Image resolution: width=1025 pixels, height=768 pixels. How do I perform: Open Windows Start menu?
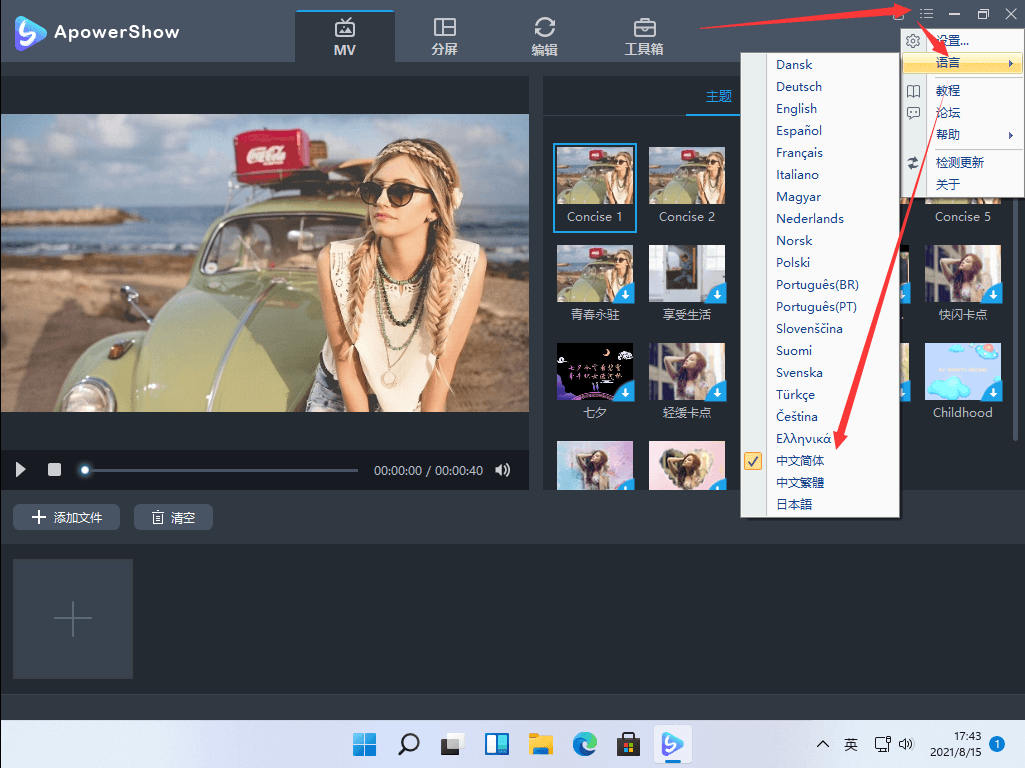(x=365, y=744)
